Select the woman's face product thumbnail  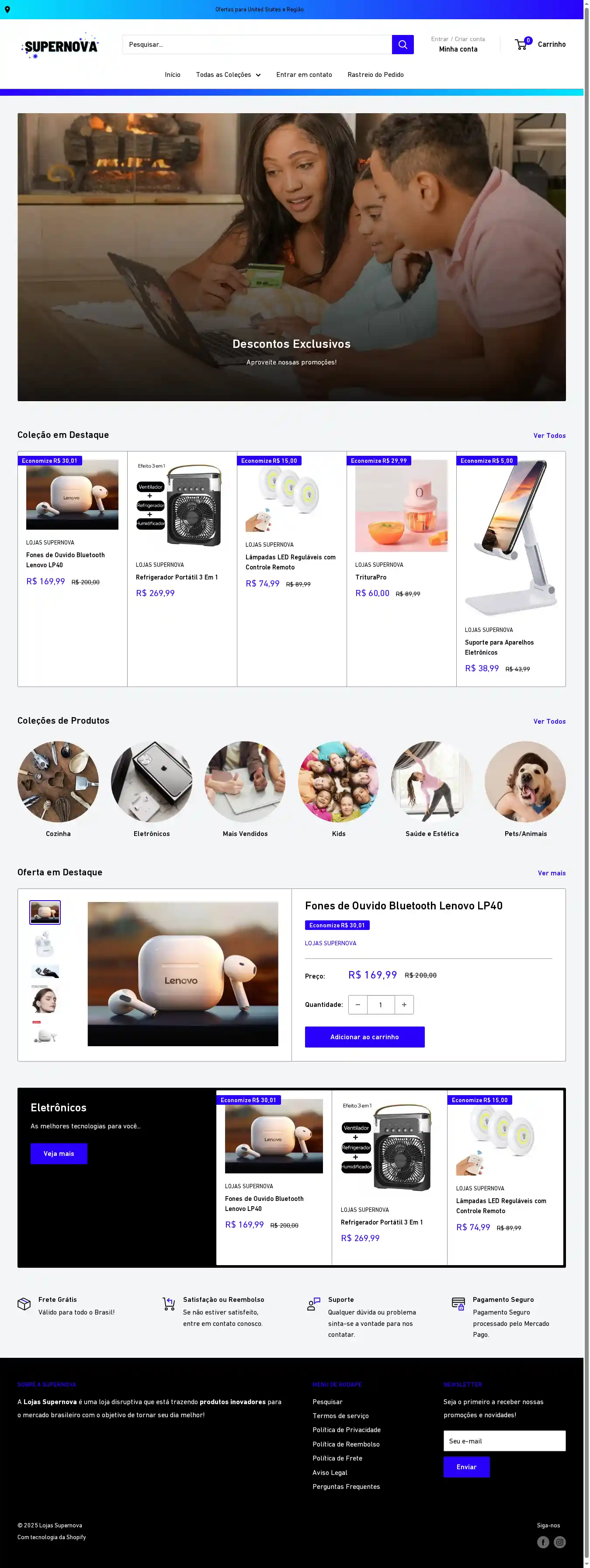tap(45, 1000)
